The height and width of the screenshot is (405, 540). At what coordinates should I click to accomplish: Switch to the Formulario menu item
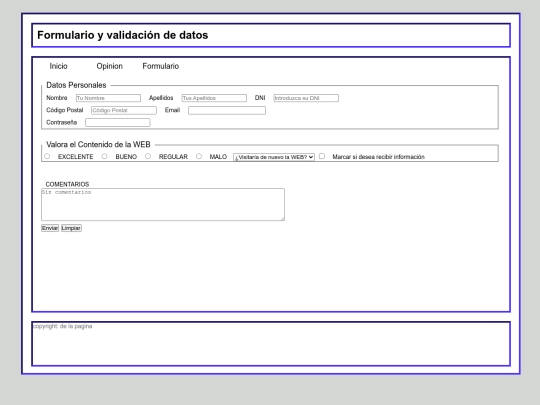coord(161,66)
